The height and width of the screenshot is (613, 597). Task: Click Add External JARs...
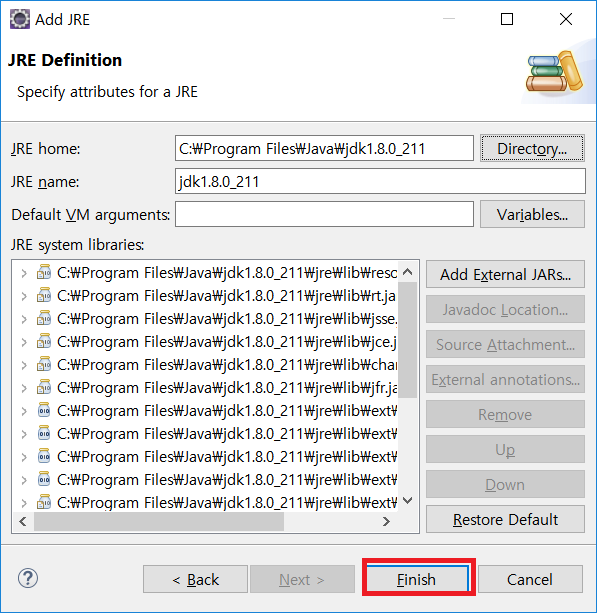pyautogui.click(x=505, y=274)
